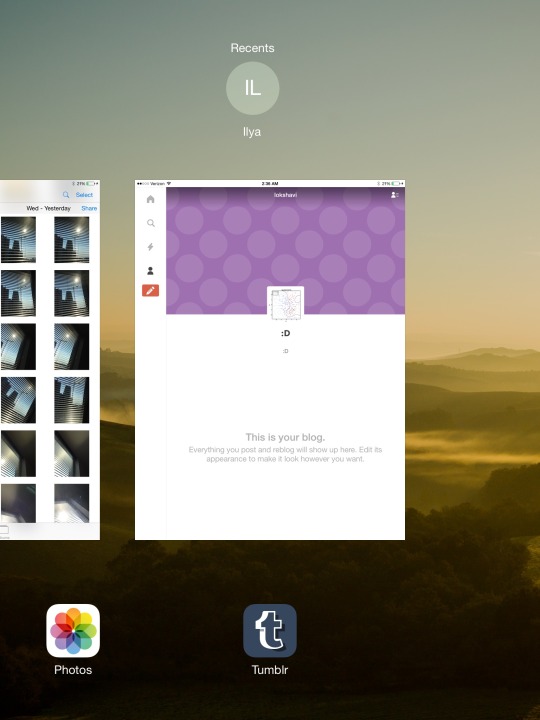Tap the bold :D blog title
The image size is (540, 720).
[x=285, y=333]
